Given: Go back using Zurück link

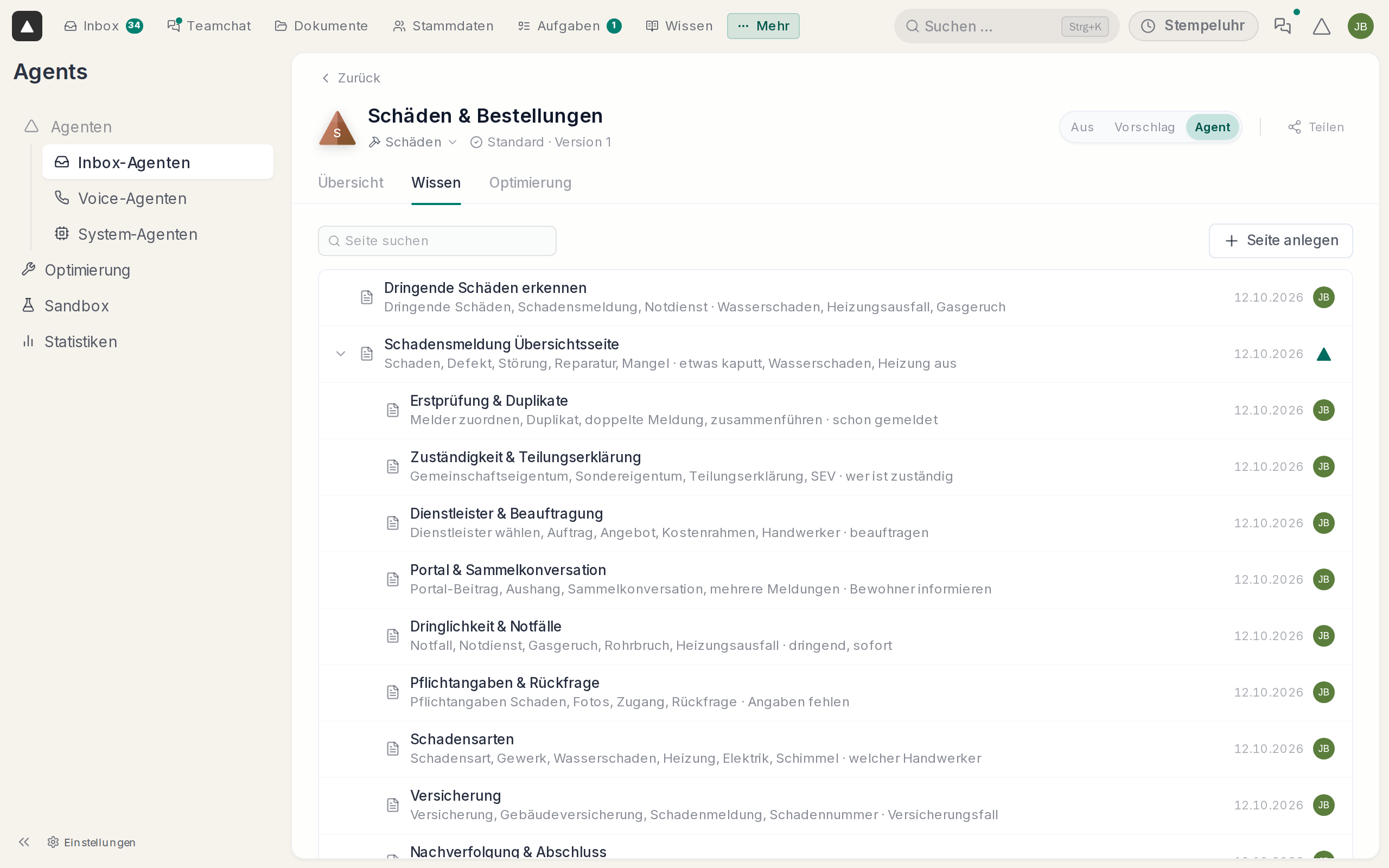Looking at the screenshot, I should point(351,78).
